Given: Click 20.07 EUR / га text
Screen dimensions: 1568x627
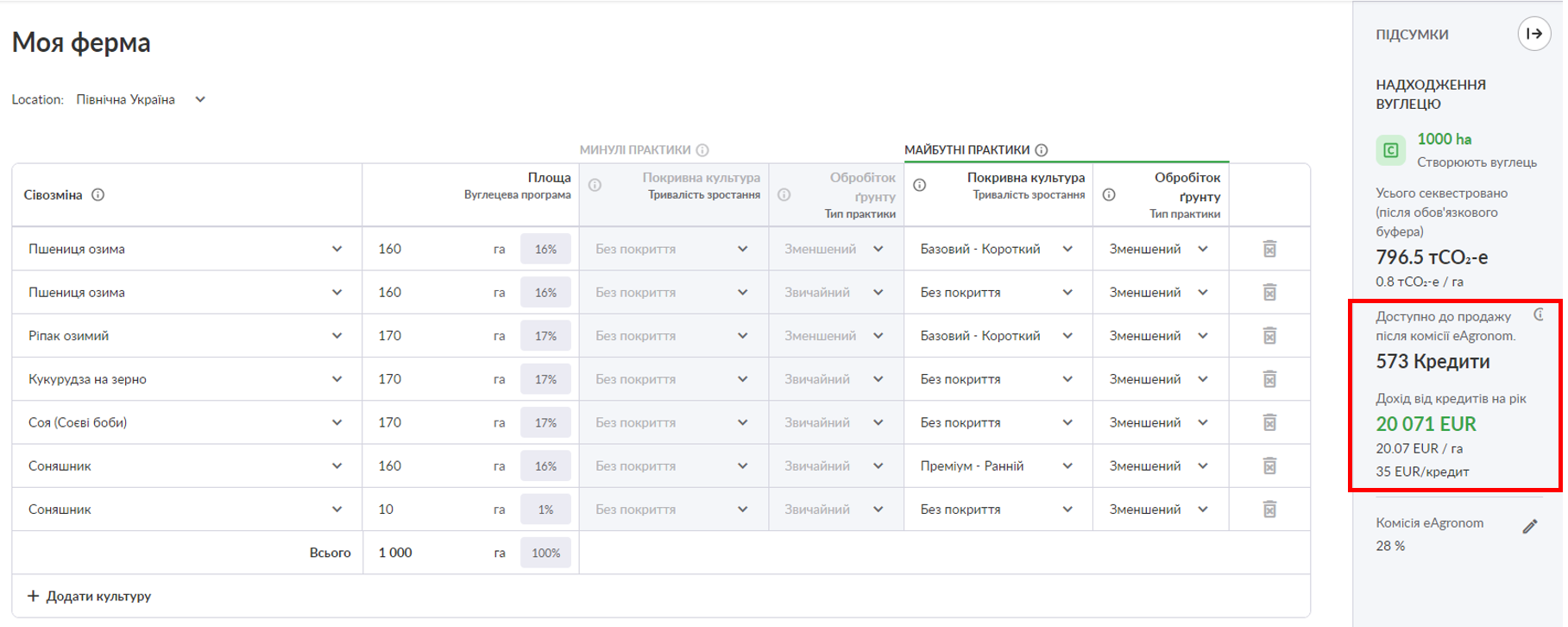Looking at the screenshot, I should coord(1419,448).
